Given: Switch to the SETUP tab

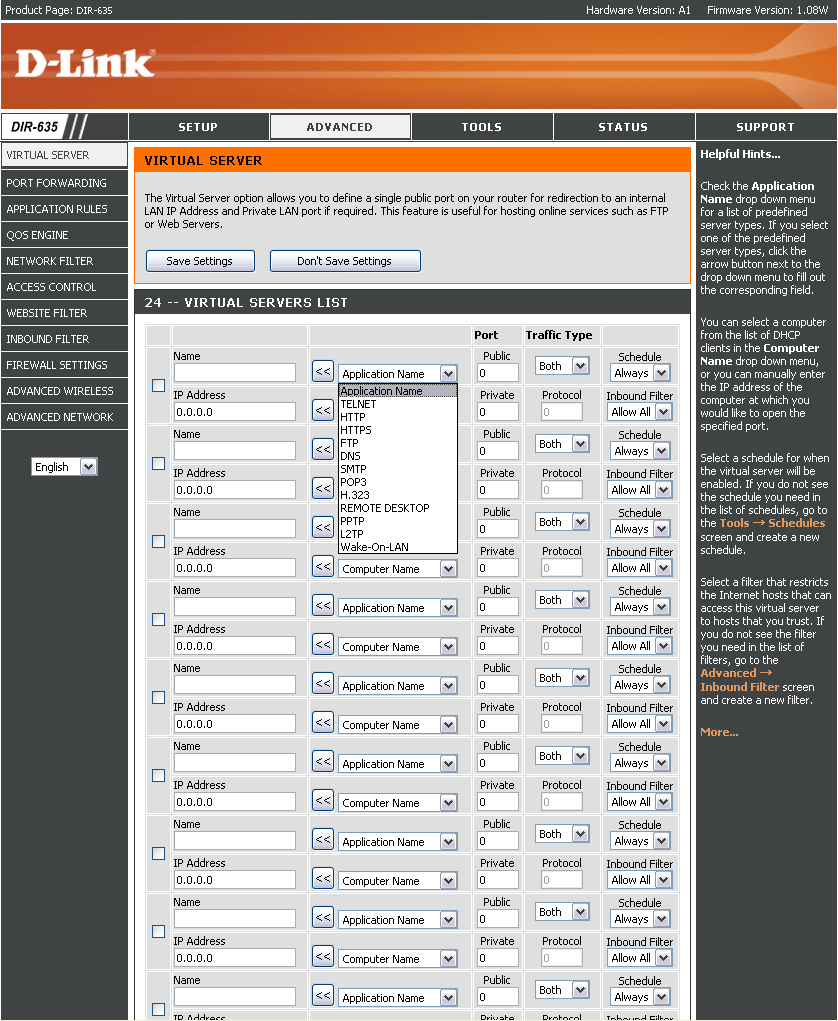Looking at the screenshot, I should pyautogui.click(x=199, y=127).
